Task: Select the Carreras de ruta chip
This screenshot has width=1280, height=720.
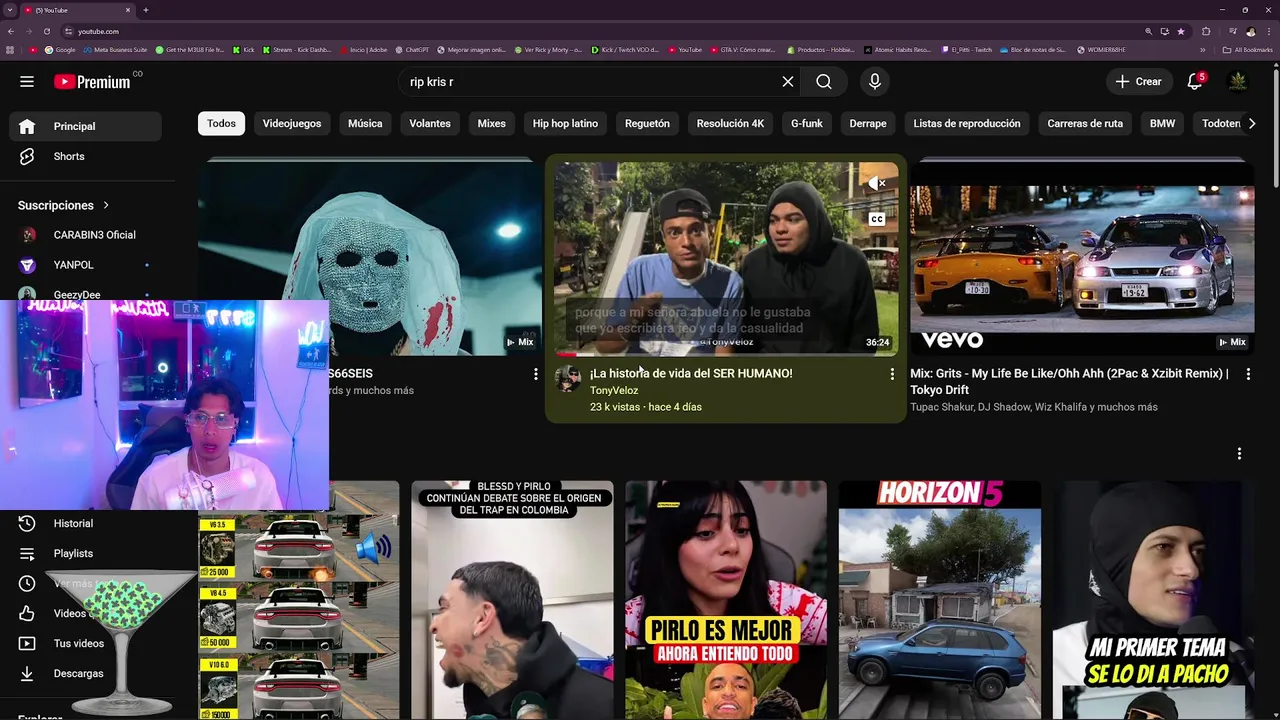Action: click(x=1085, y=124)
